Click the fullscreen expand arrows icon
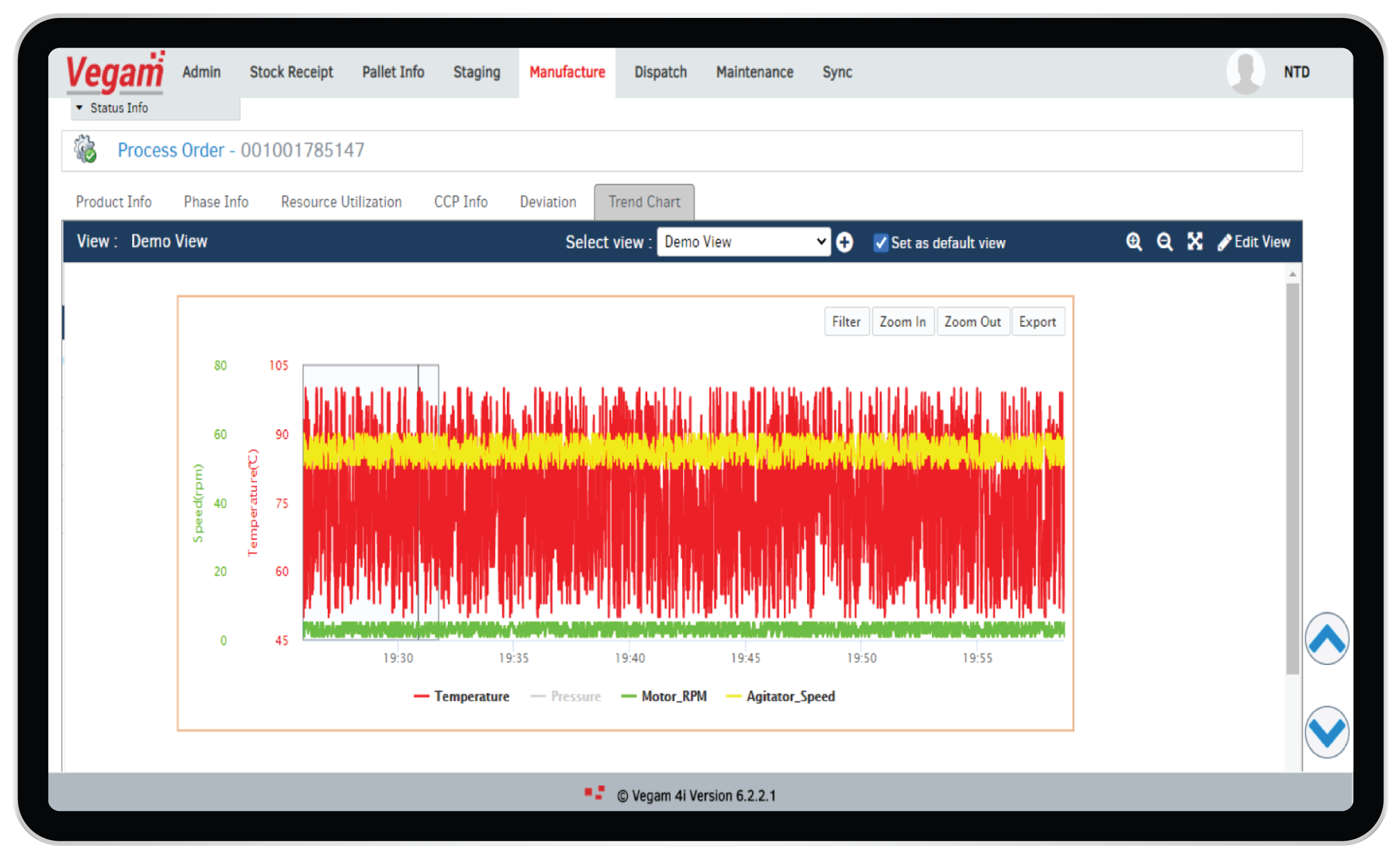 tap(1194, 242)
